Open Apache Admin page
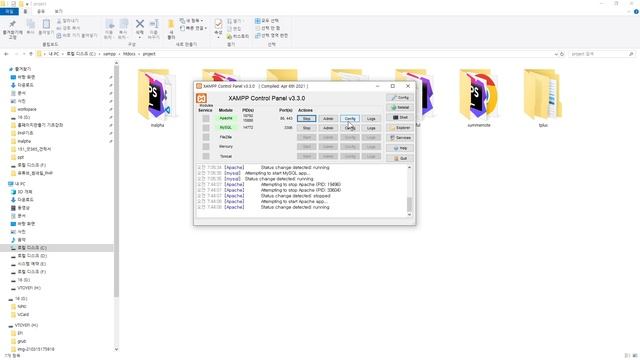Viewport: 640px width, 360px height. point(328,118)
